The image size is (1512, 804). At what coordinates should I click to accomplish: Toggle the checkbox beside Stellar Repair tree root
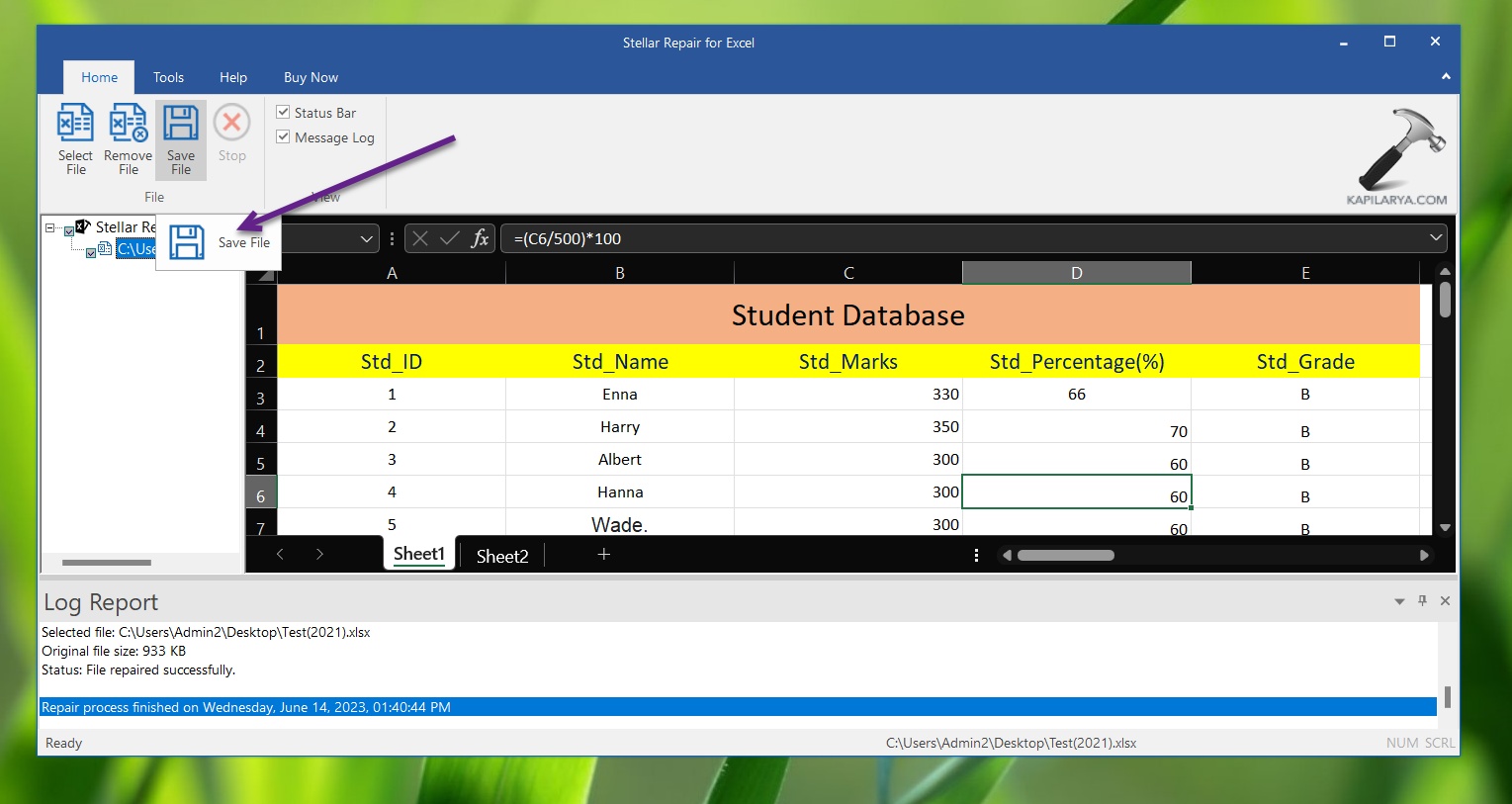pyautogui.click(x=69, y=230)
